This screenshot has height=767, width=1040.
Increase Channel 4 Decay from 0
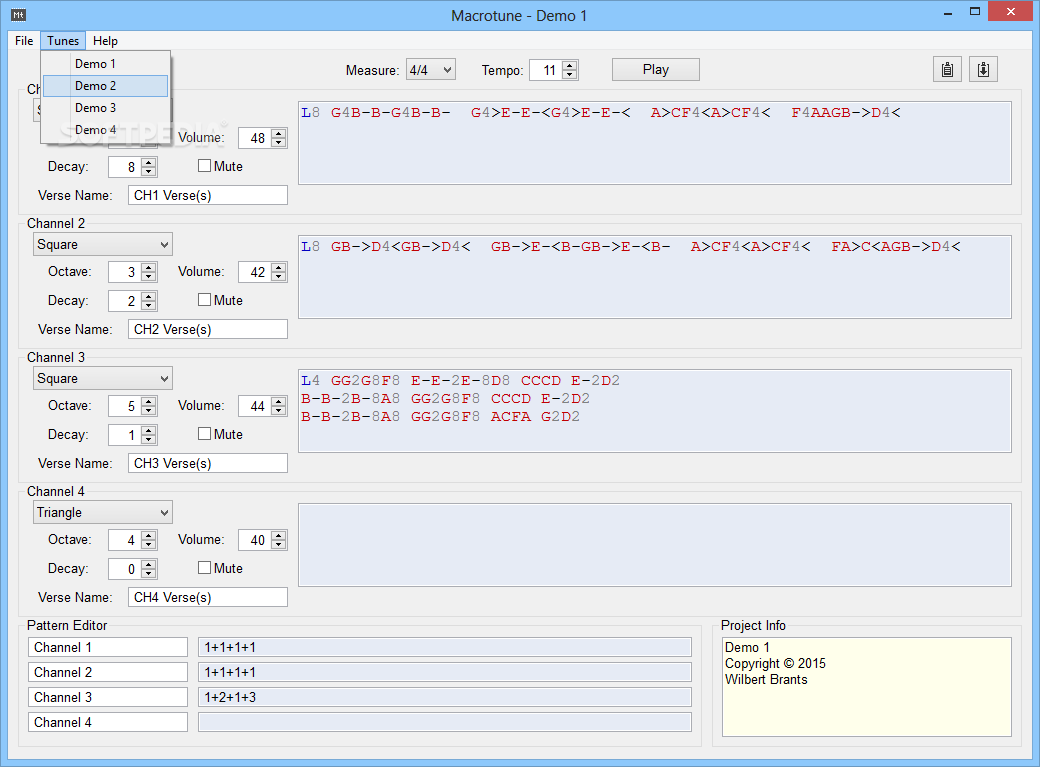[x=149, y=565]
